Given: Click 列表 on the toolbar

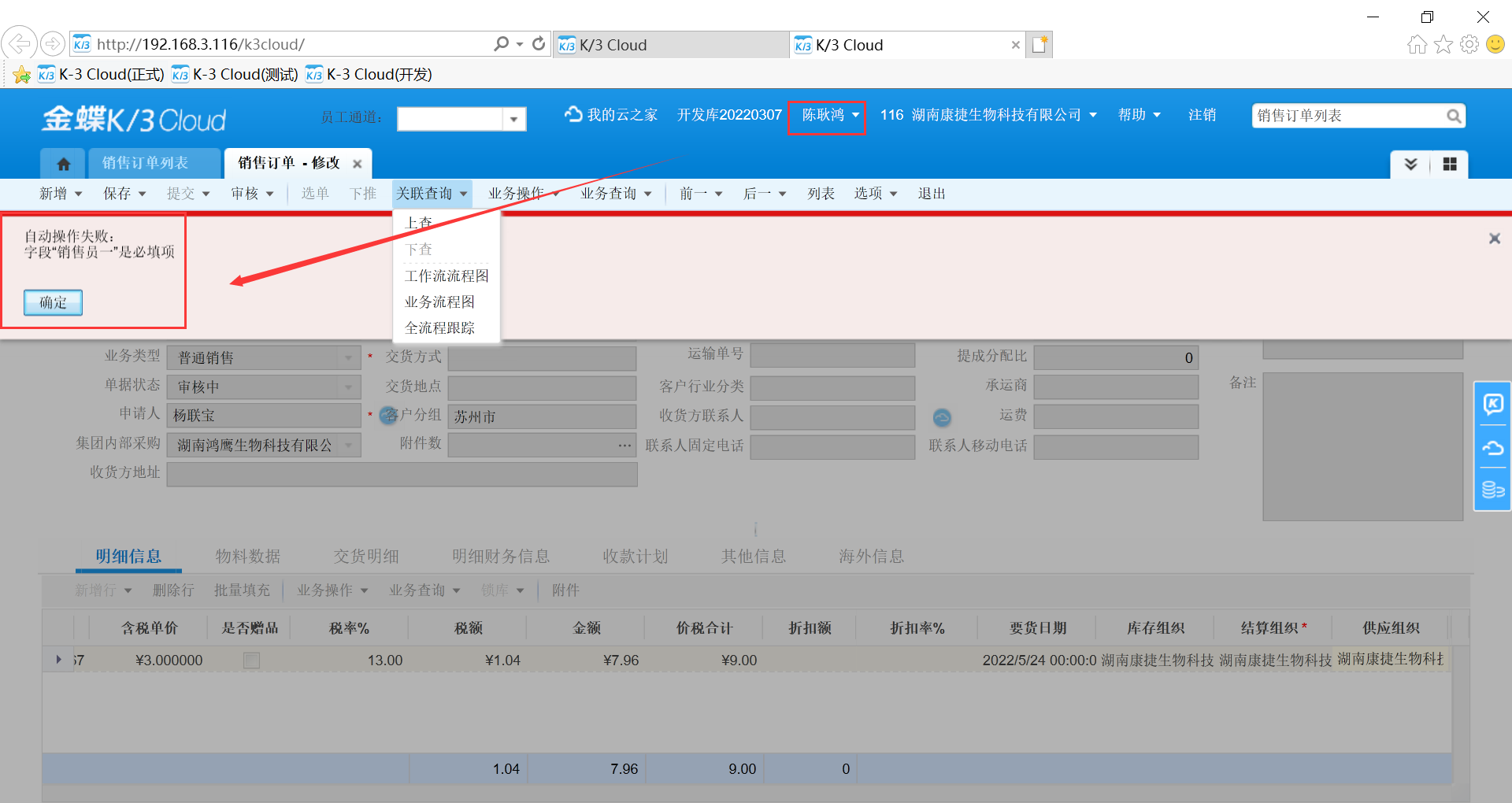Looking at the screenshot, I should (821, 194).
